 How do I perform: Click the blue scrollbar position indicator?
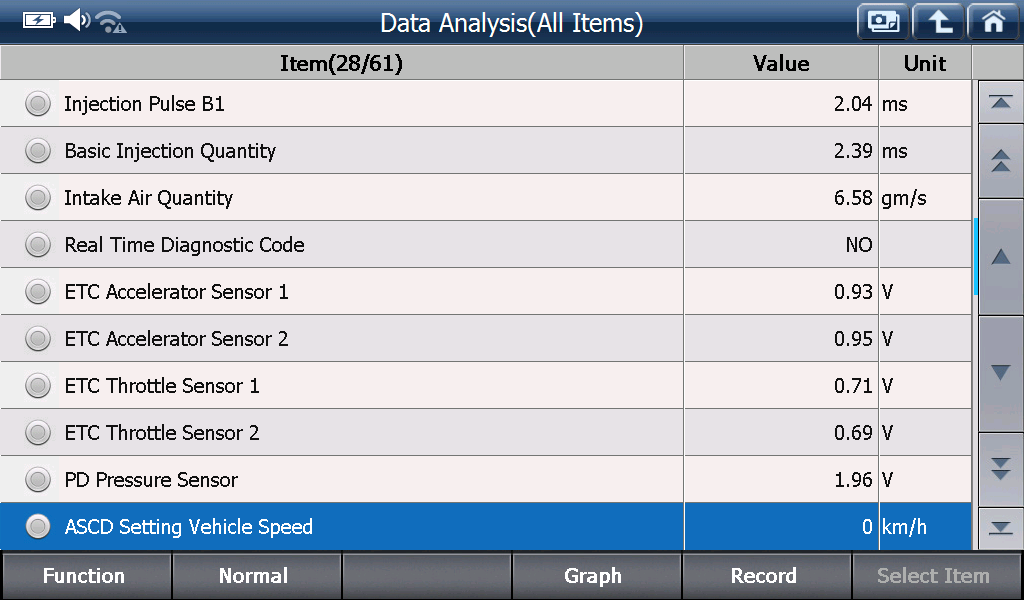(x=975, y=257)
